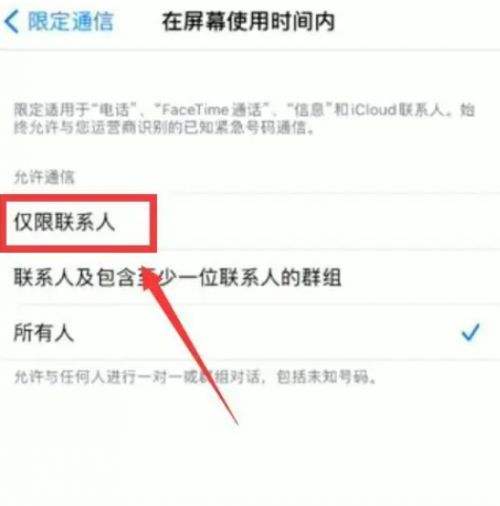This screenshot has width=500, height=506.
Task: Tap the blue back chevron icon
Action: point(12,21)
